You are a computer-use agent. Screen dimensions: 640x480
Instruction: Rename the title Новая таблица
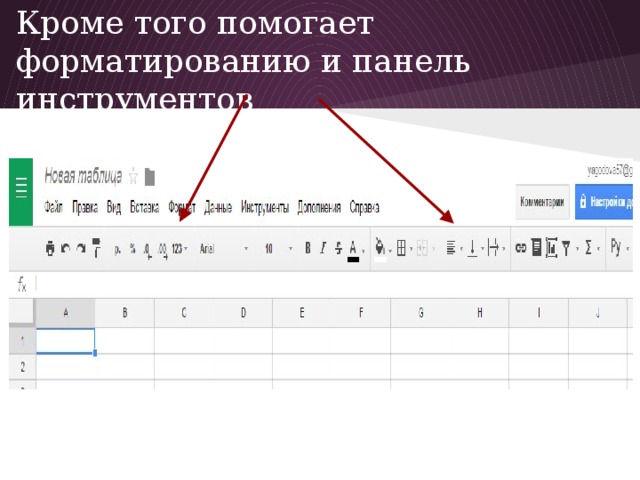[x=83, y=176]
